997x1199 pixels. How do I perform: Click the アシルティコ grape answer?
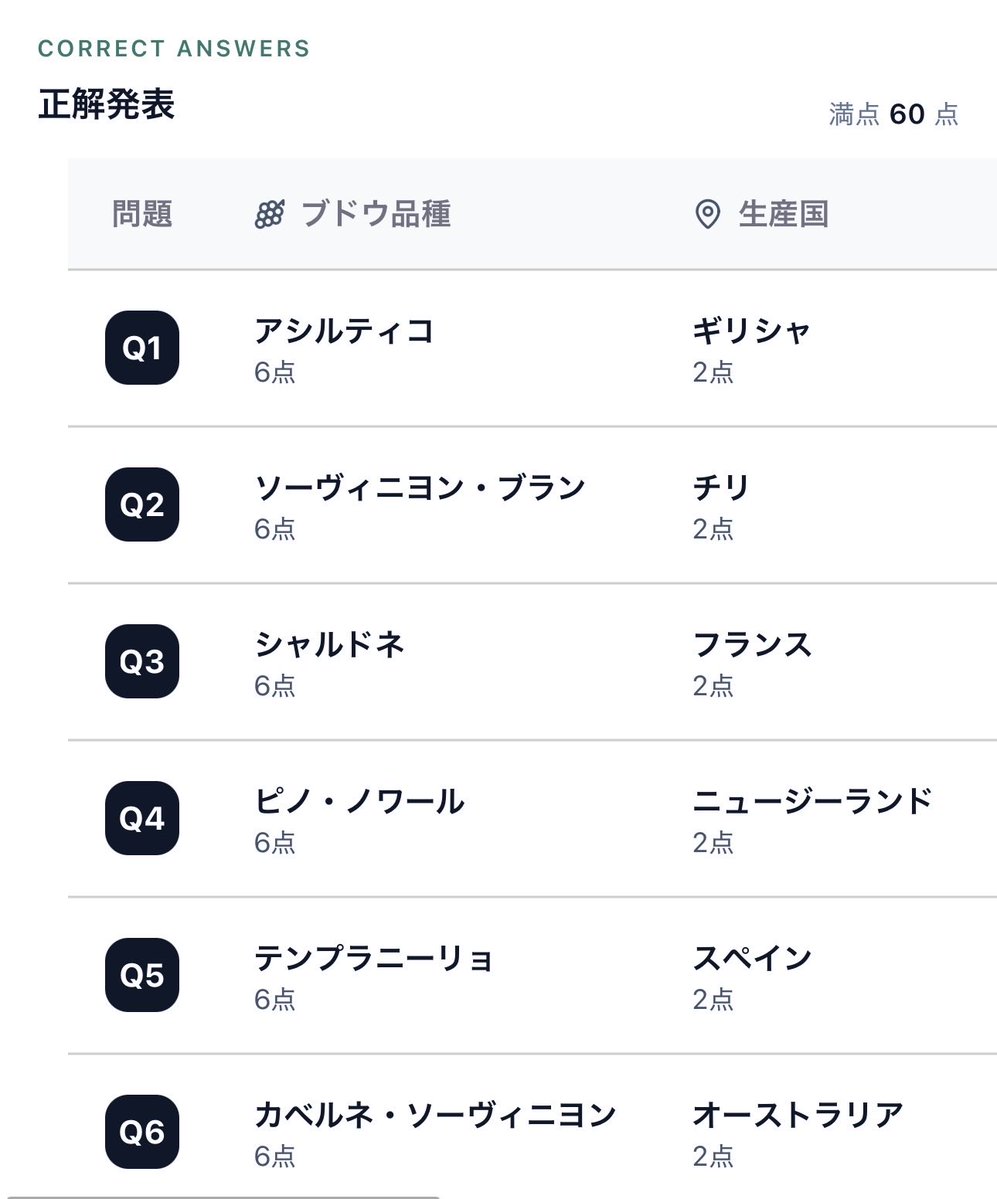344,331
